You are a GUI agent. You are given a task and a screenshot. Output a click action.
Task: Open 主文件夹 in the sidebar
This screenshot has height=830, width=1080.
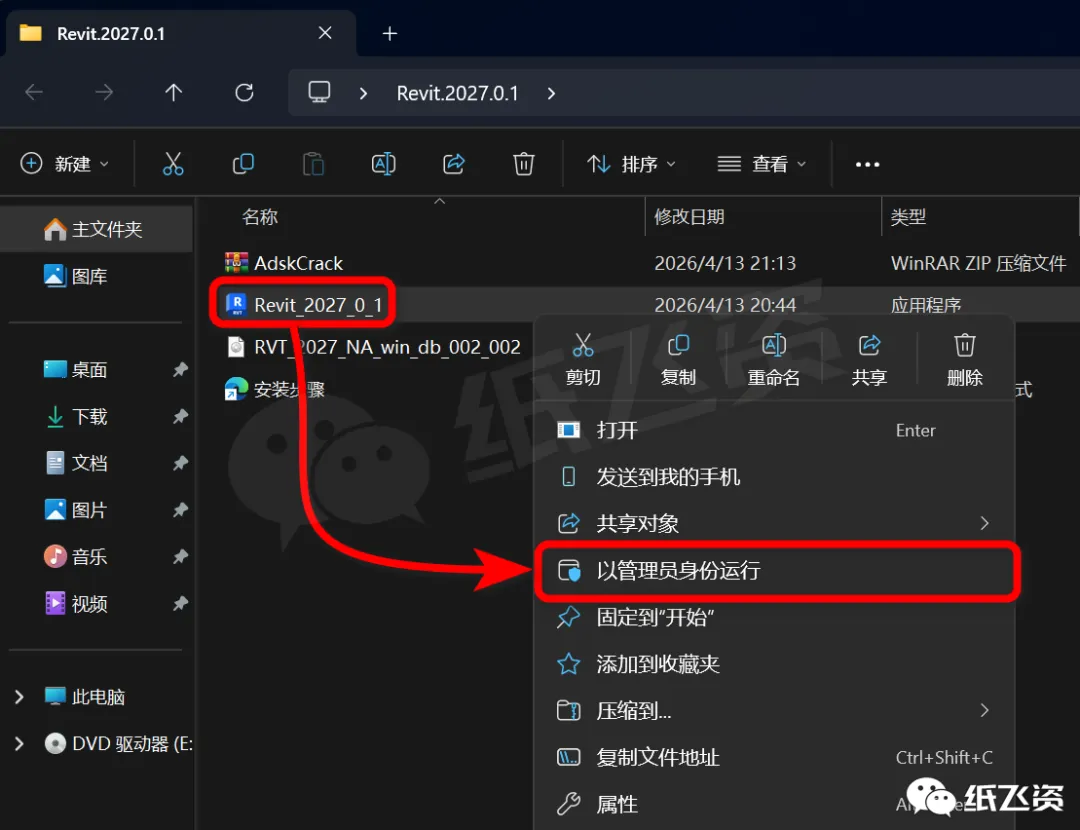(96, 229)
